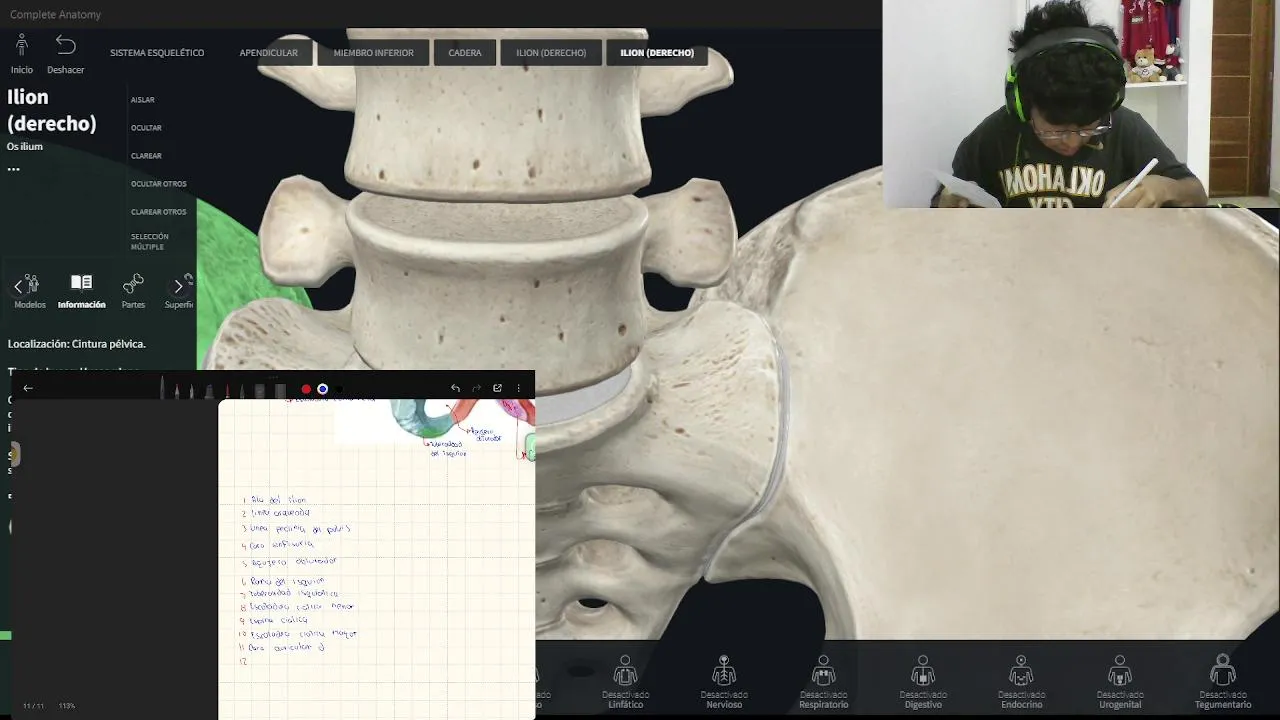Viewport: 1280px width, 720px height.
Task: Click the Localización: Cintura pélvica text
Action: (77, 344)
